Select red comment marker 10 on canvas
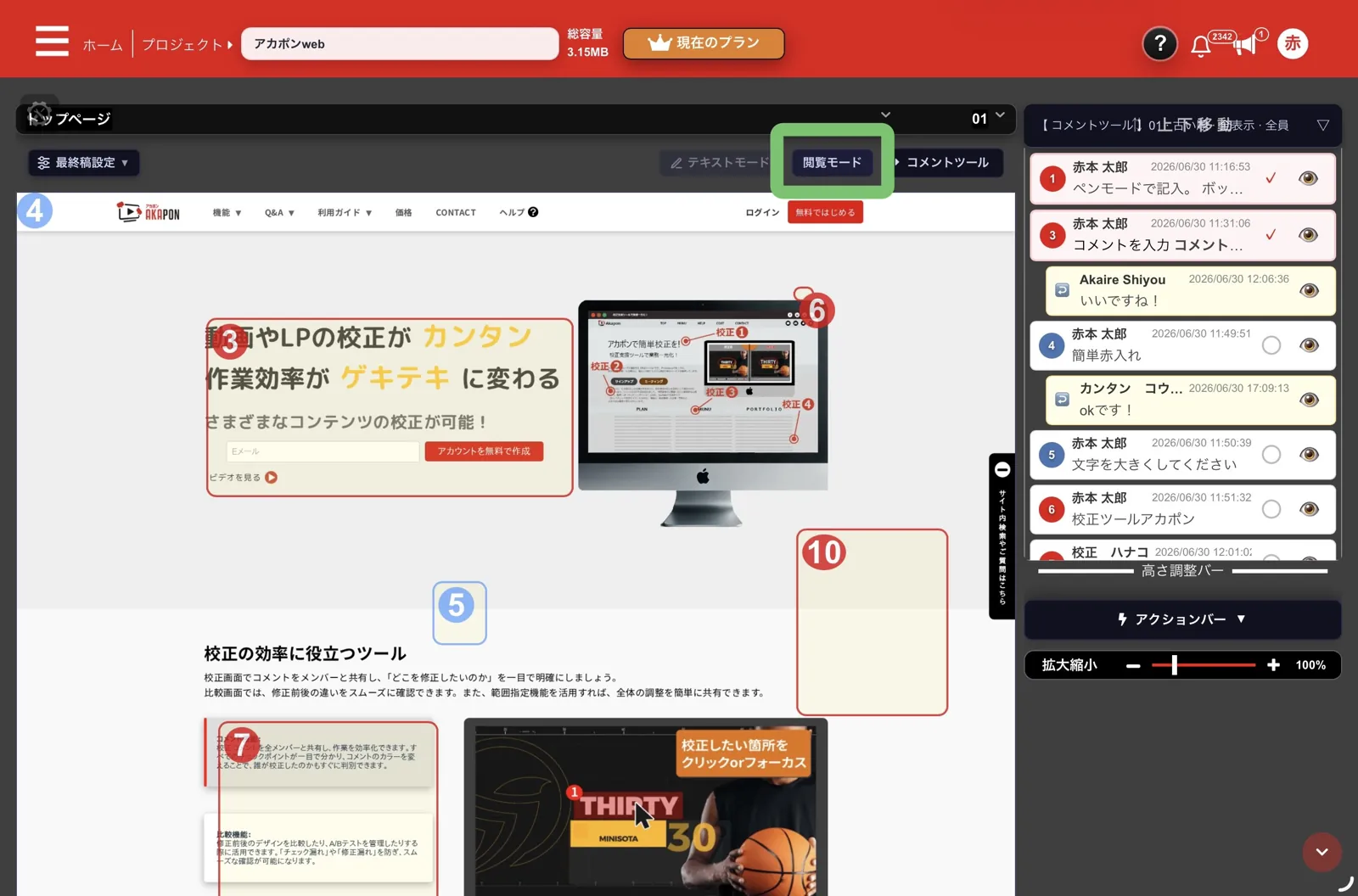The width and height of the screenshot is (1358, 896). 823,553
